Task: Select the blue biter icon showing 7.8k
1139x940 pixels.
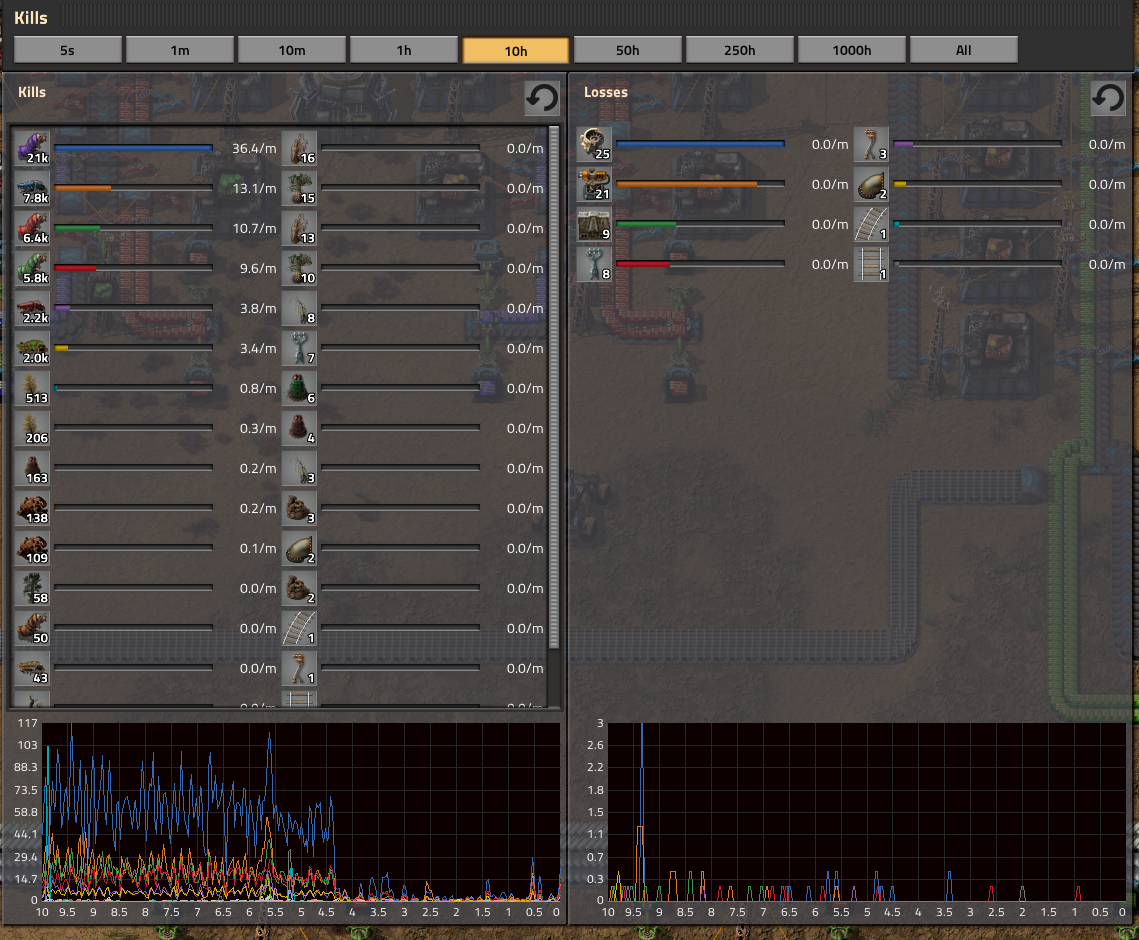Action: 32,188
